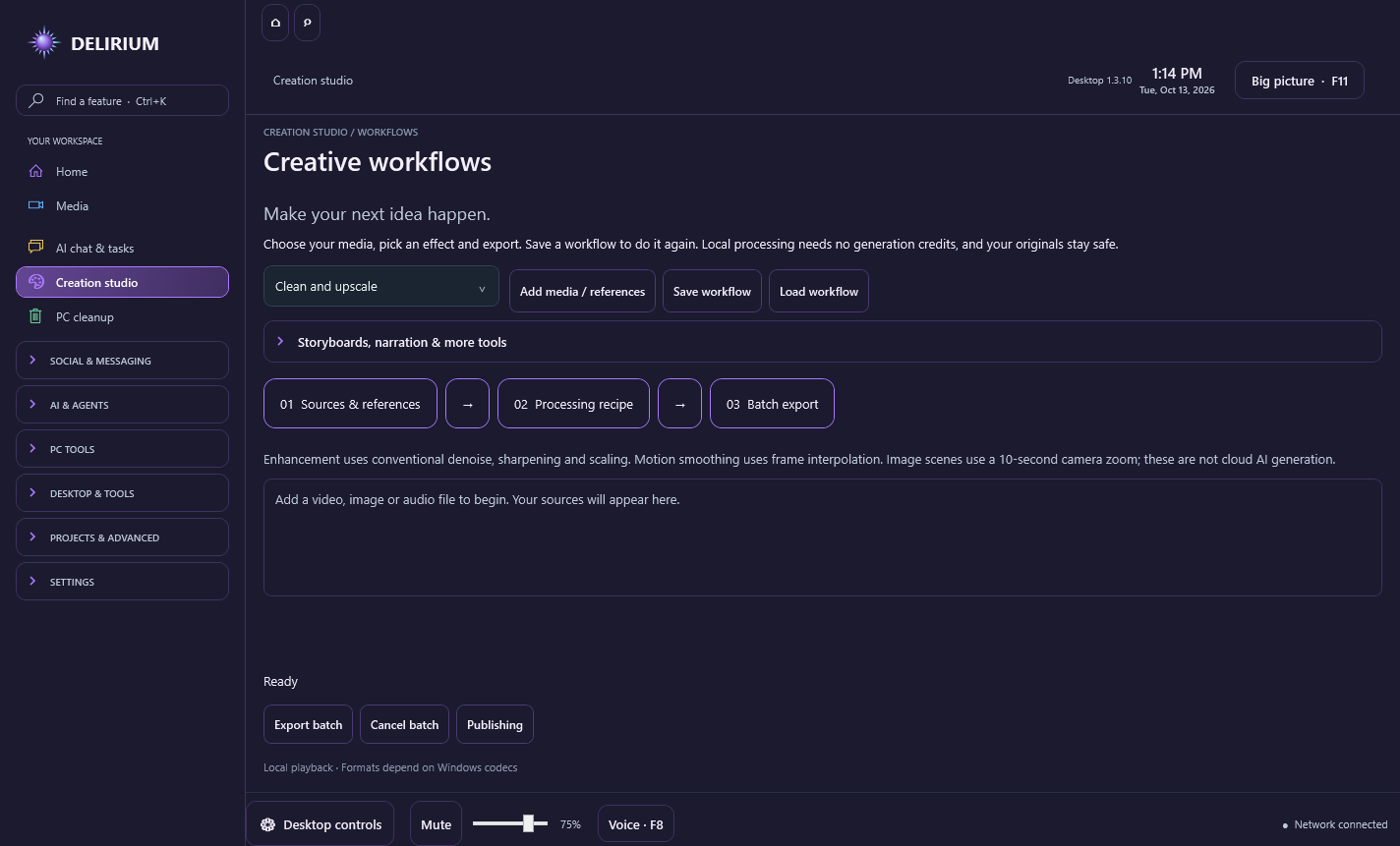Click the CREATION STUDIO / WORKFLOWS breadcrumb
Viewport: 1400px width, 846px height.
click(340, 132)
